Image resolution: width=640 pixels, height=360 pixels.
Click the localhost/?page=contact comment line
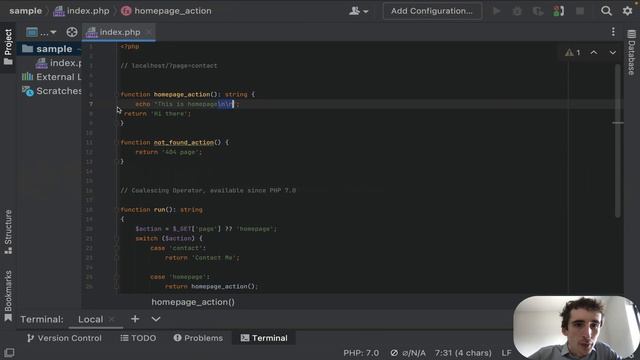coord(169,66)
